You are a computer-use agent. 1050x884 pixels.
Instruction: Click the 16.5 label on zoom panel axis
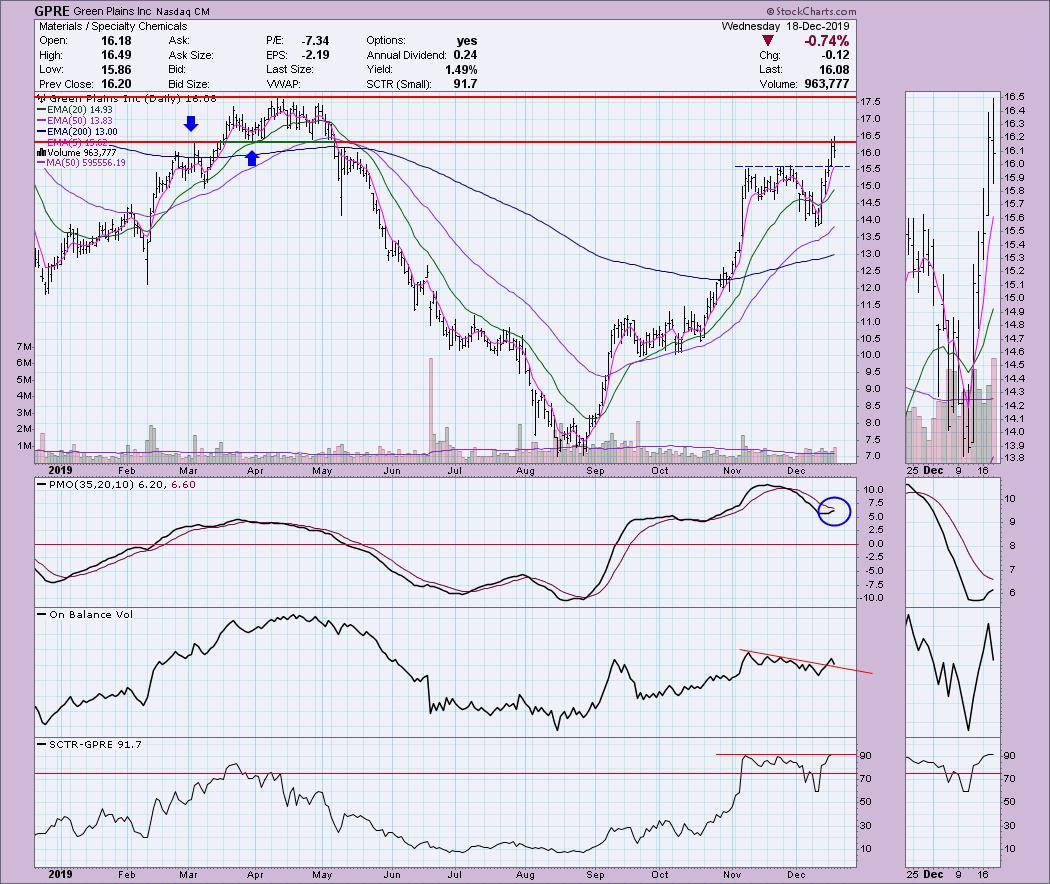point(1014,96)
